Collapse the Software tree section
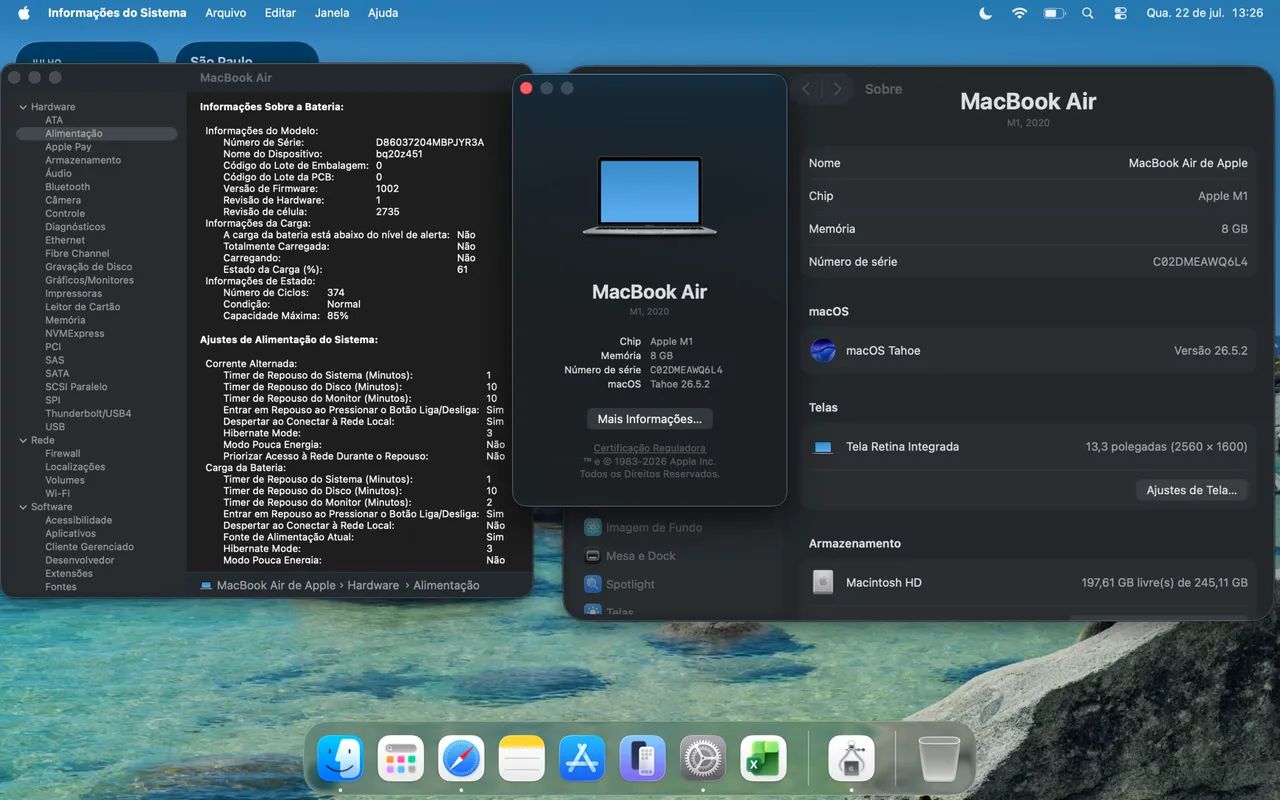1280x800 pixels. [22, 507]
